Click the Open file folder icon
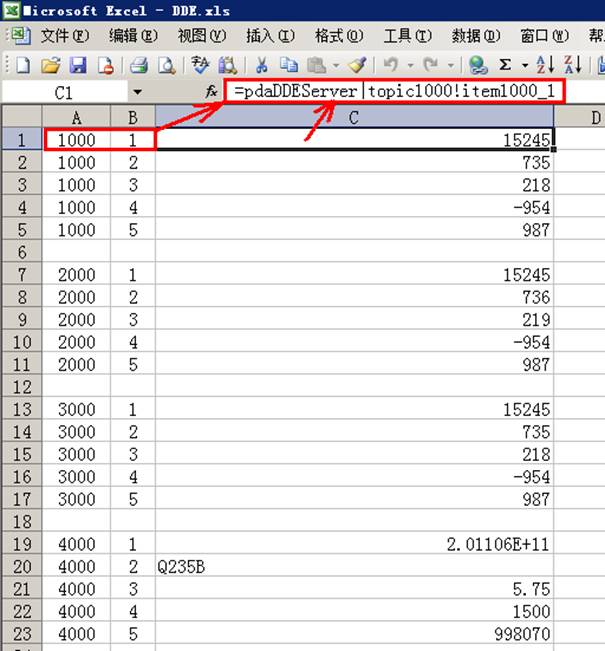Viewport: 605px width, 651px height. tap(50, 66)
